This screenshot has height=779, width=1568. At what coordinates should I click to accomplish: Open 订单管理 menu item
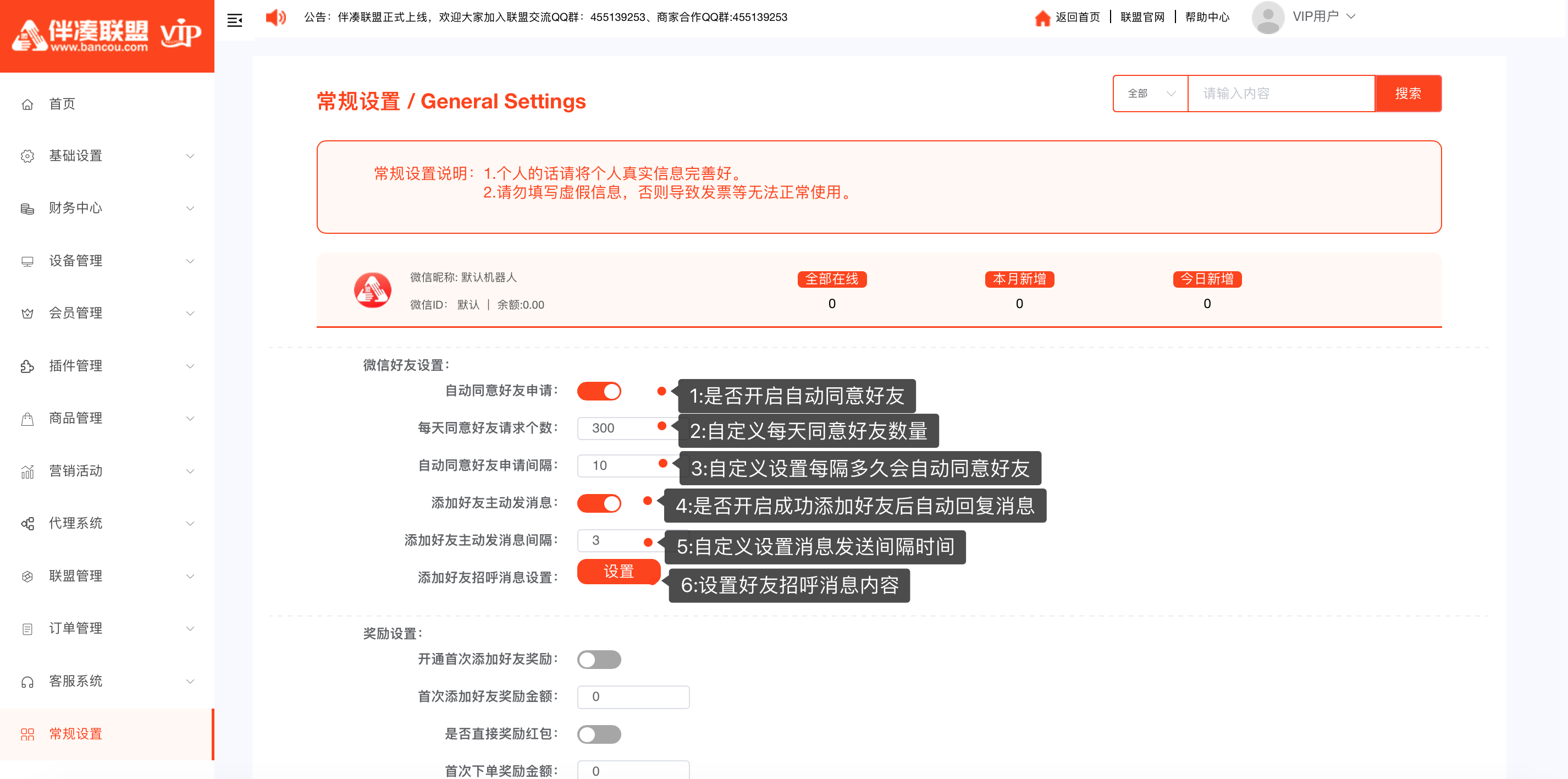tap(107, 629)
